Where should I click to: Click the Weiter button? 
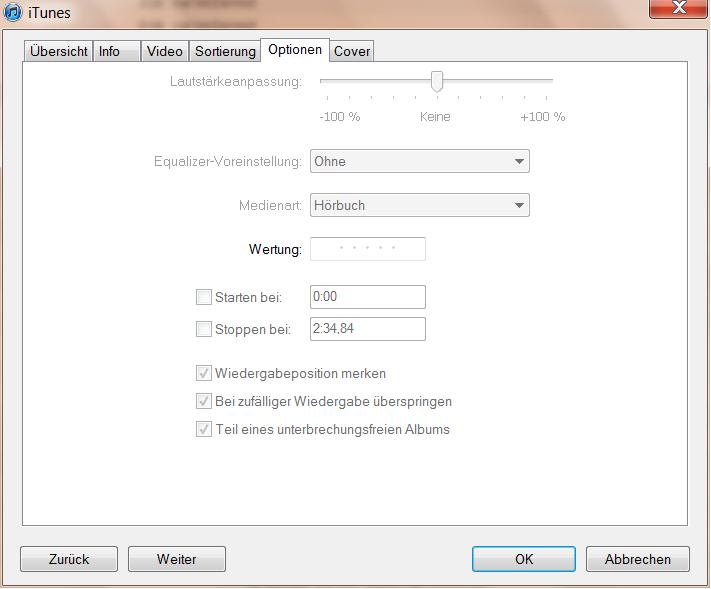tap(177, 559)
